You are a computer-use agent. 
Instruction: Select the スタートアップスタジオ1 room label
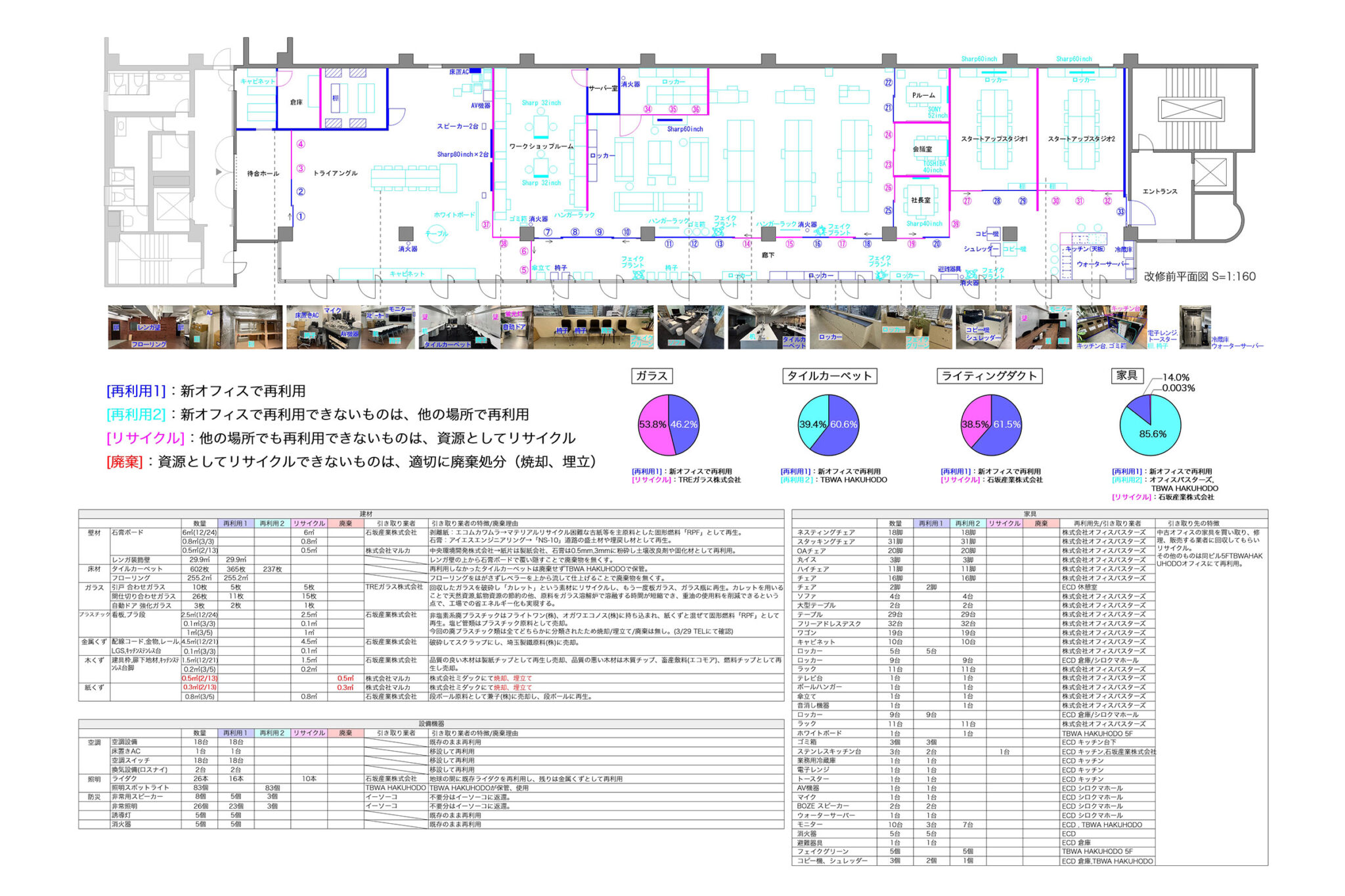click(994, 139)
